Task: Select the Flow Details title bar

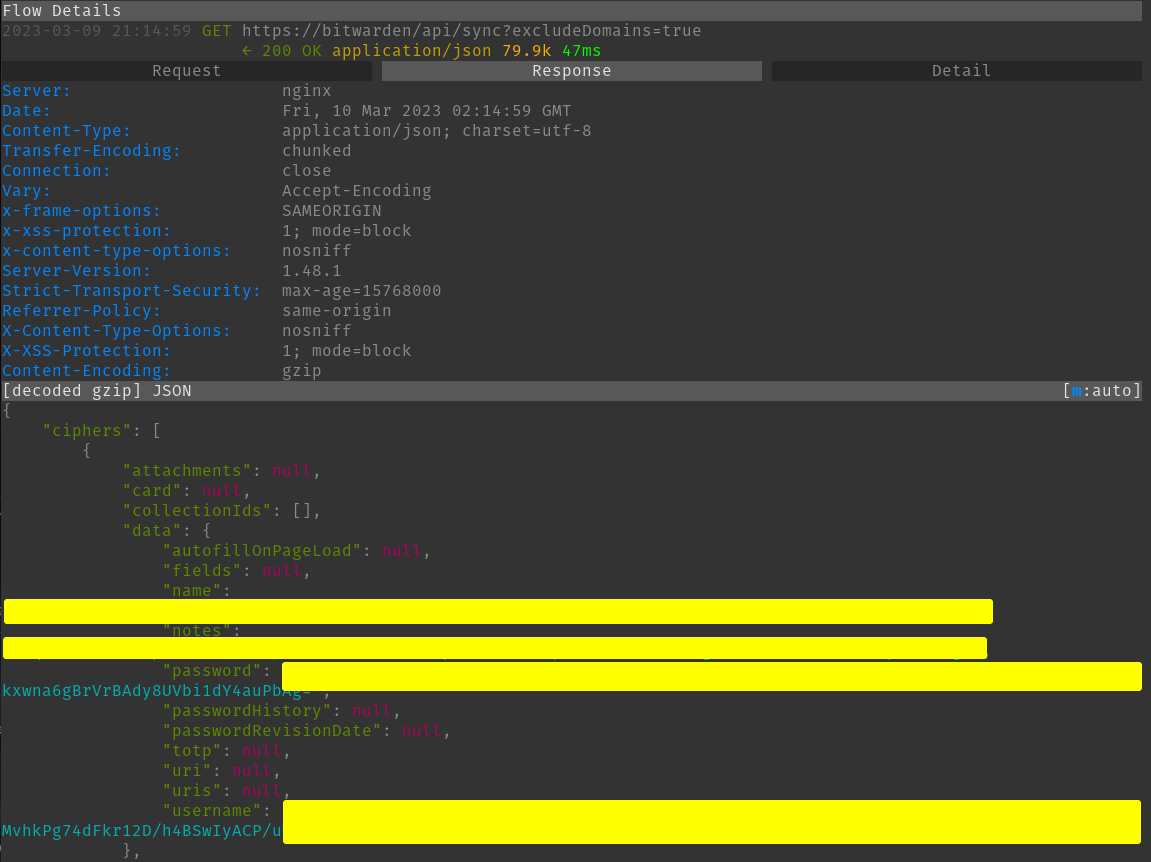Action: pos(62,11)
